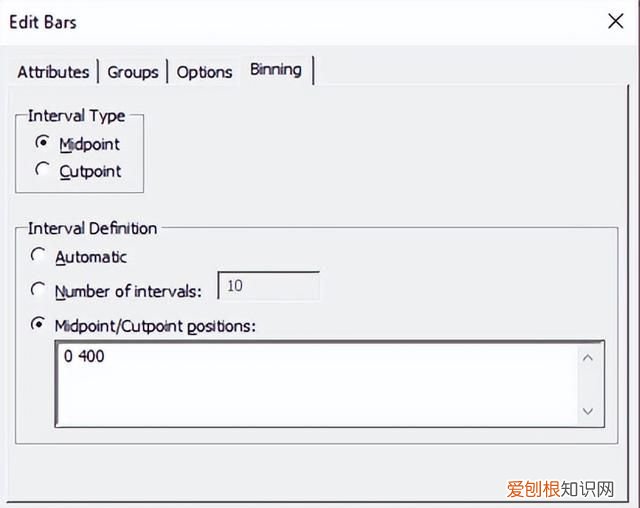Click the Interval Type group label
Viewport: 640px width, 508px height.
pos(78,116)
